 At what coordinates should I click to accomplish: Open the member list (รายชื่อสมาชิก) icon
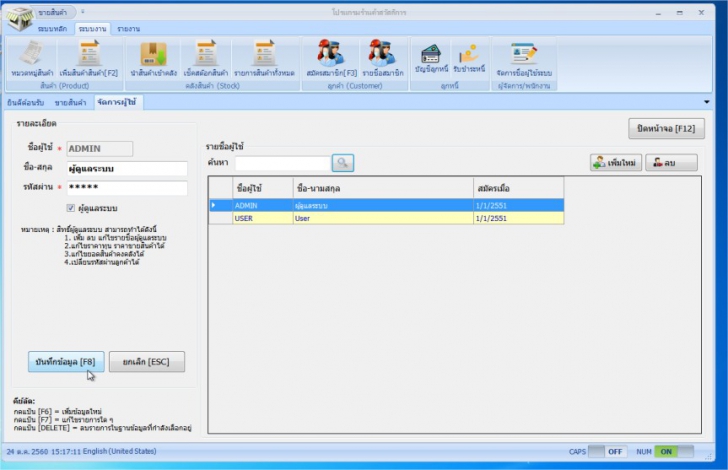point(383,59)
